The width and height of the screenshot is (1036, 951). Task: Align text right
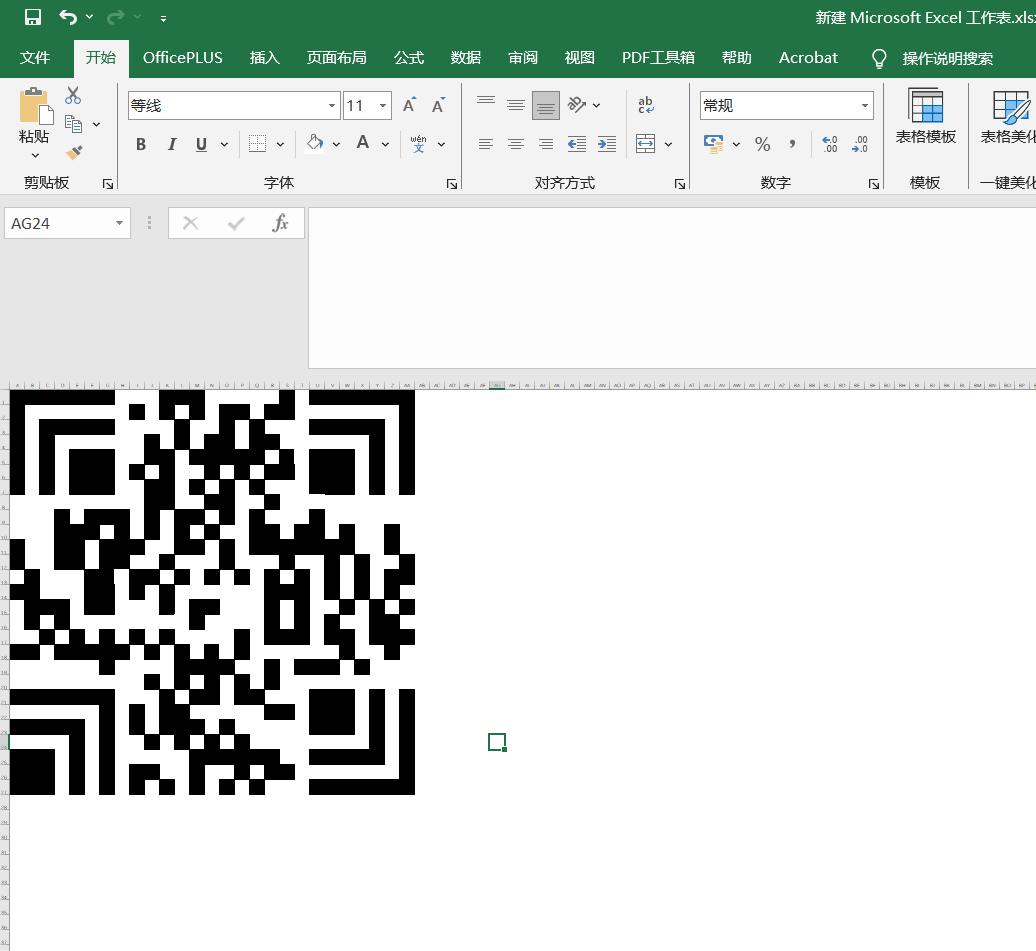click(x=546, y=143)
